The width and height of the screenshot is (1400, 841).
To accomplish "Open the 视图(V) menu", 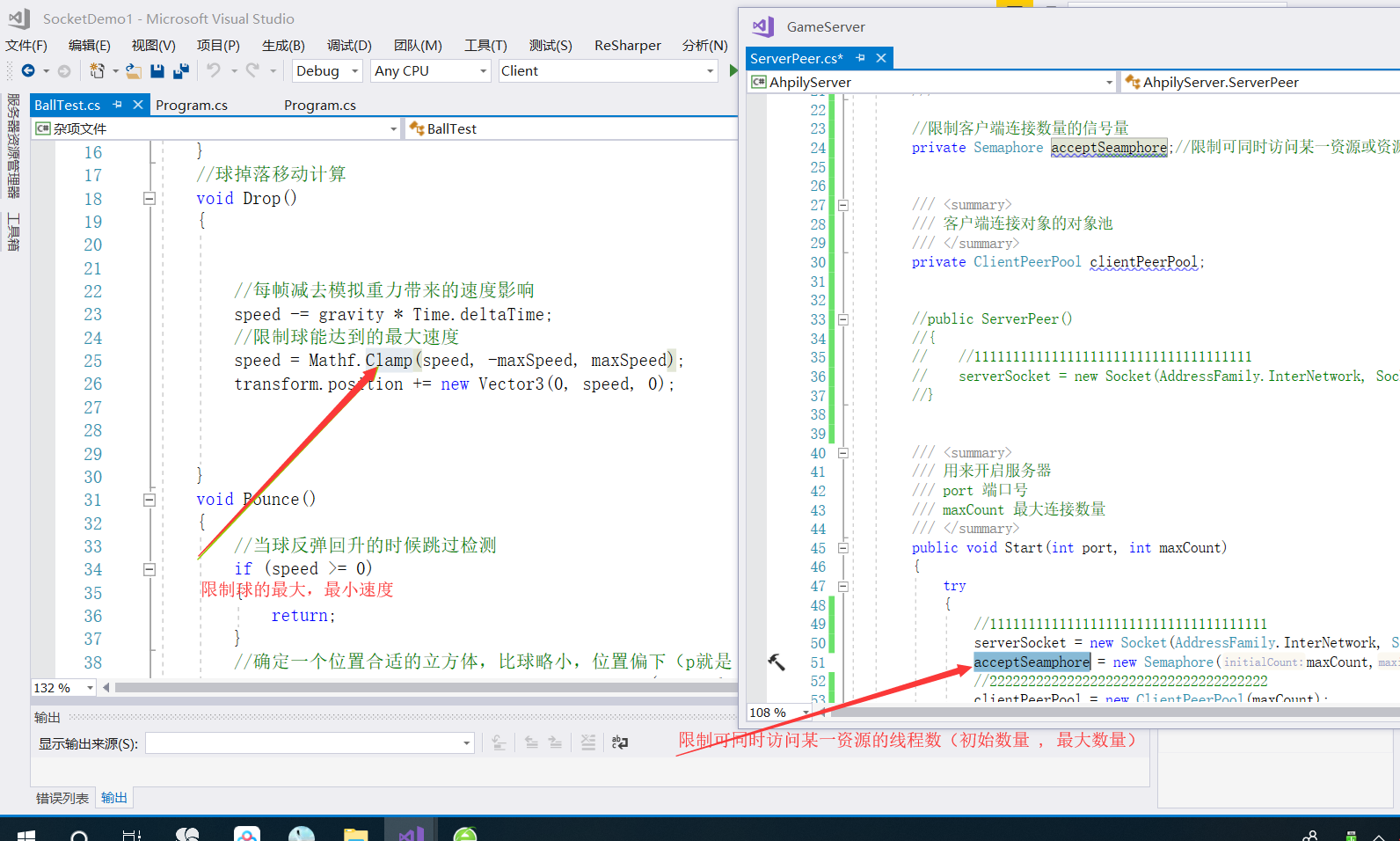I will (154, 45).
